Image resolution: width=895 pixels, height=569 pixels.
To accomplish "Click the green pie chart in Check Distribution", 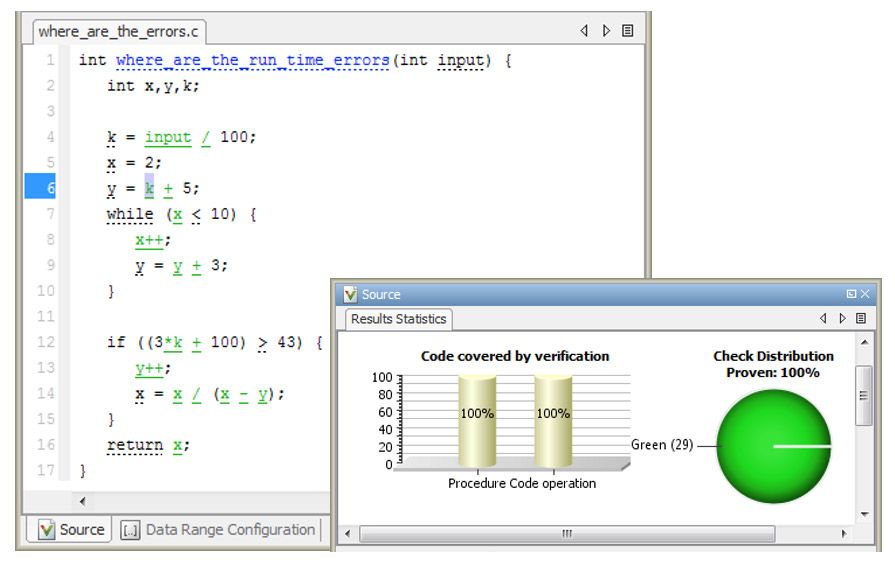I will click(774, 446).
